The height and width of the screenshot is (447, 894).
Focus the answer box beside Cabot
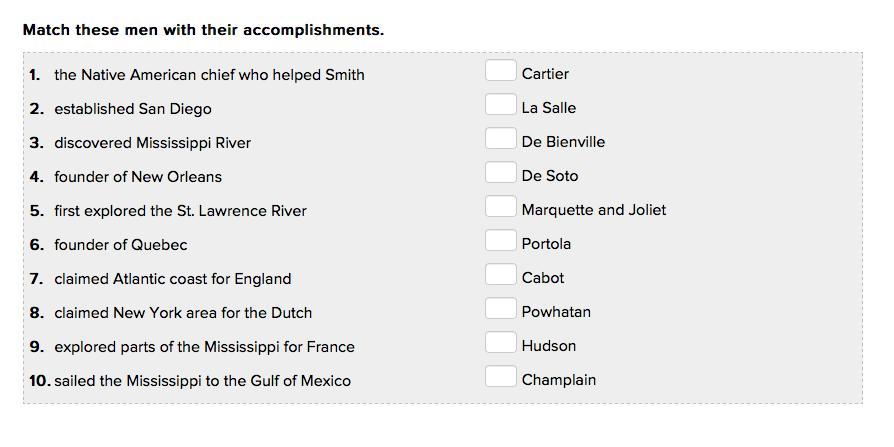(500, 275)
